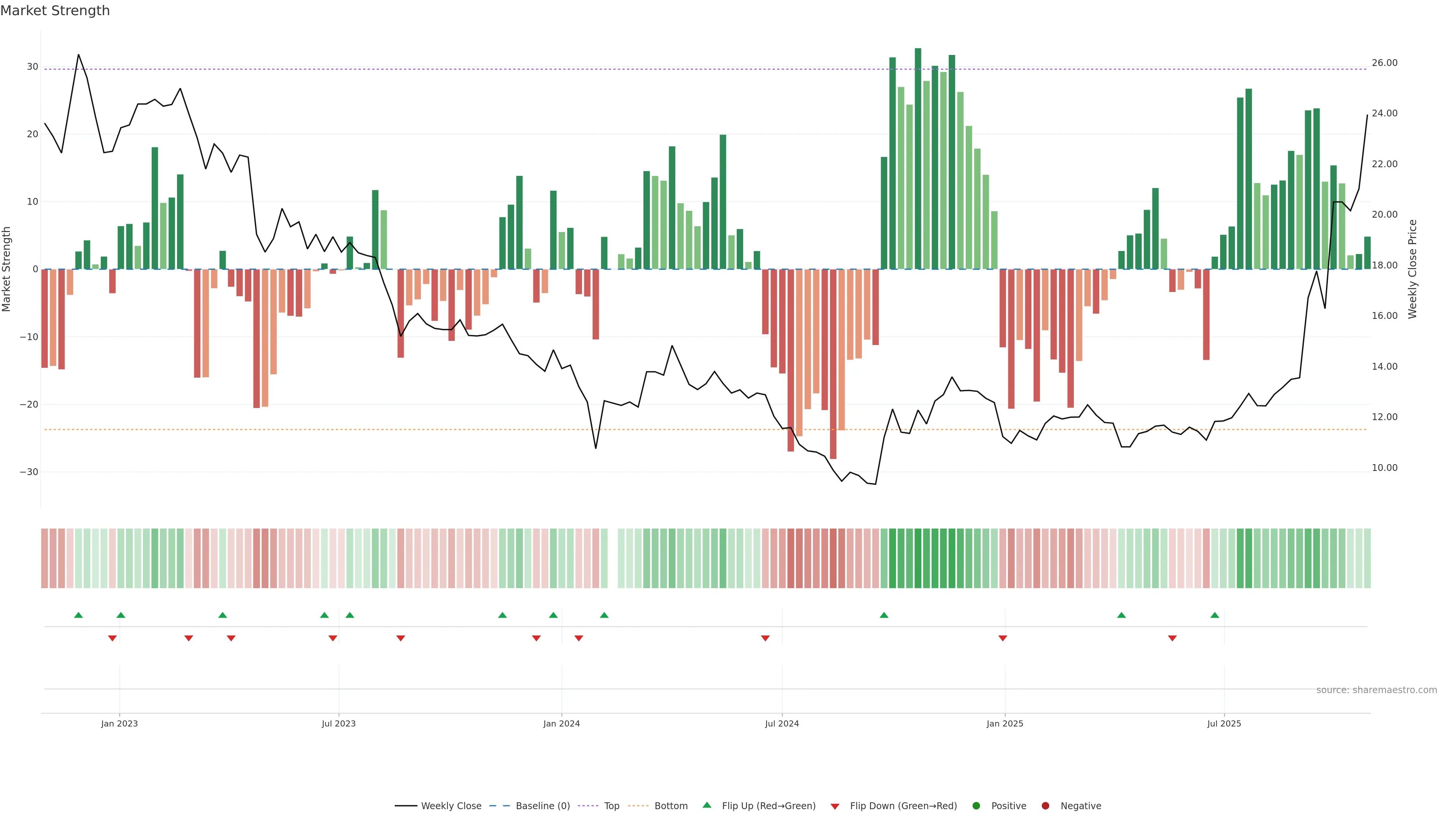The width and height of the screenshot is (1456, 819).
Task: Click the Jan 2024 x-axis label
Action: tap(561, 723)
